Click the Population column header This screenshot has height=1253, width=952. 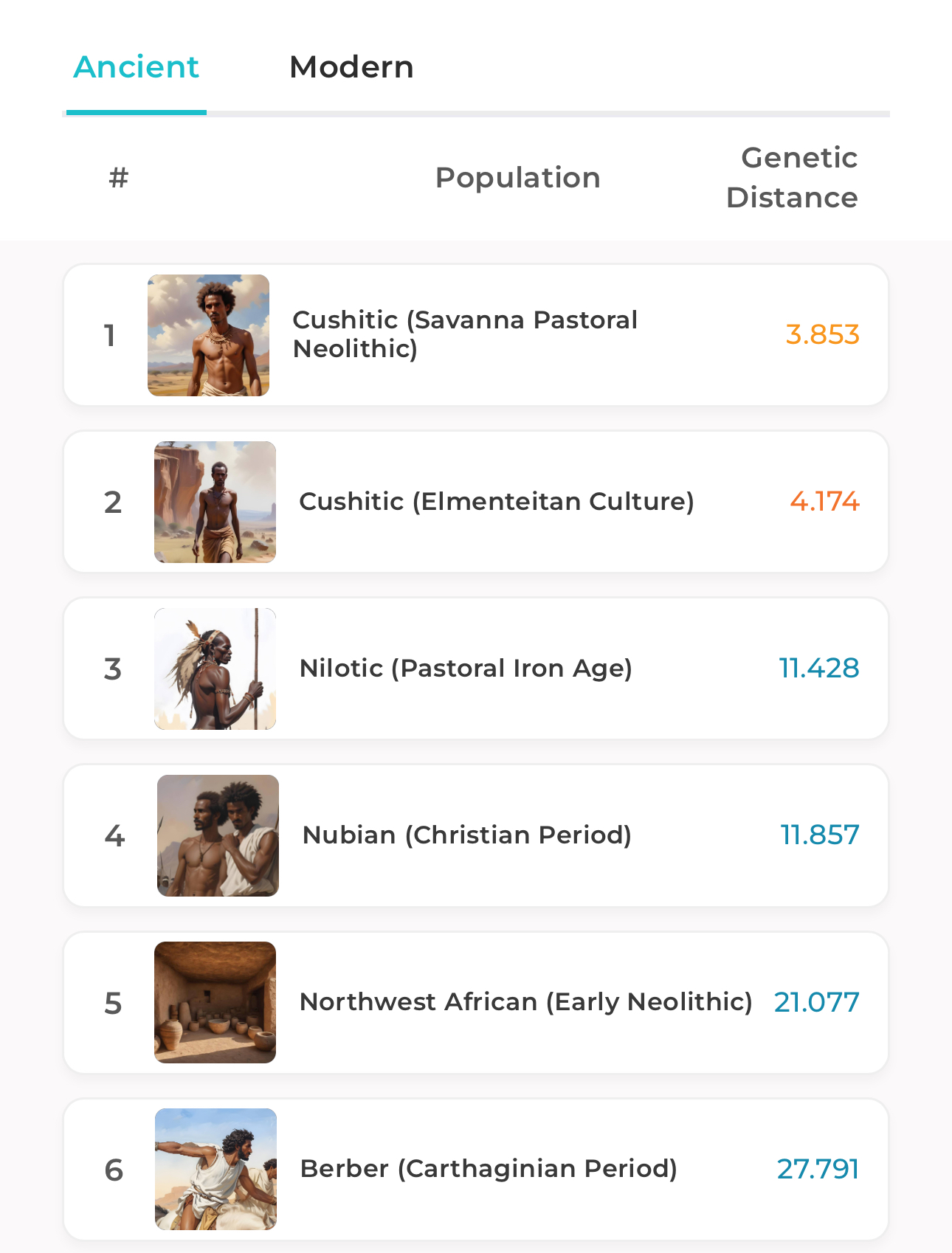point(517,178)
